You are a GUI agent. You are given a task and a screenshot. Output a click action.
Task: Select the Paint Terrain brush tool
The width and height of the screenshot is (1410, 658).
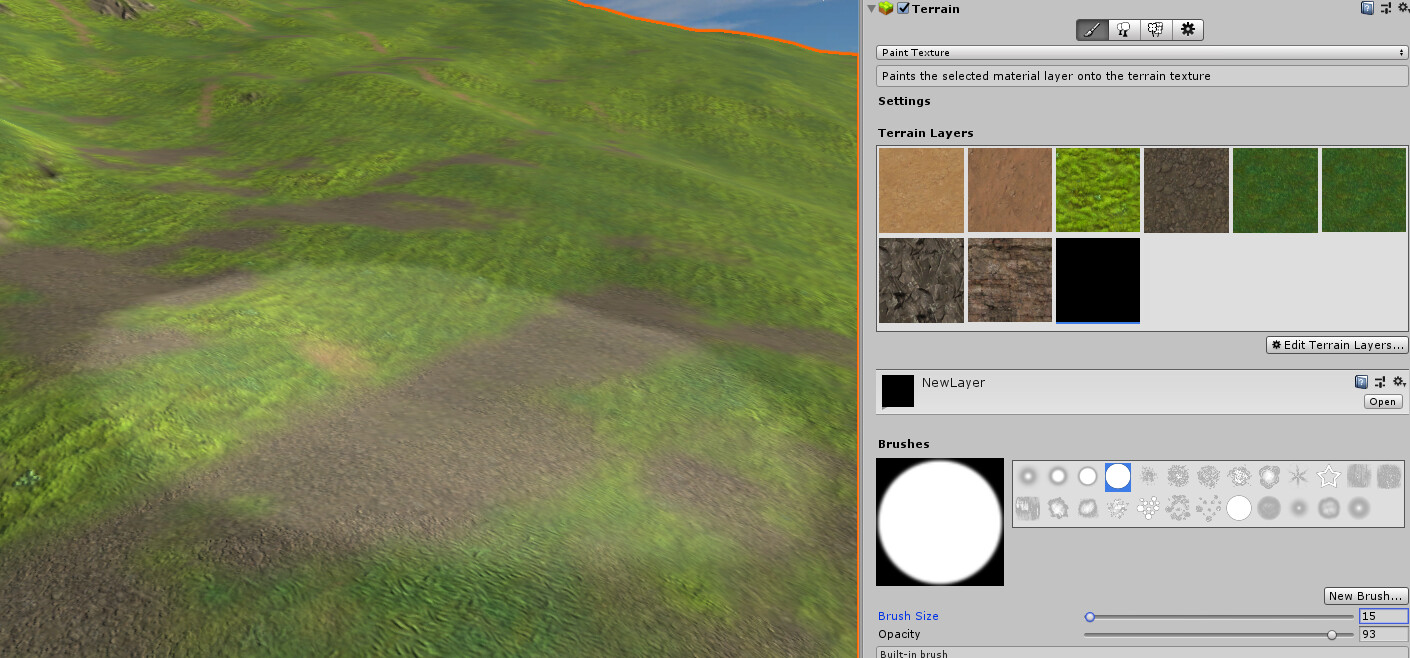click(x=1091, y=29)
